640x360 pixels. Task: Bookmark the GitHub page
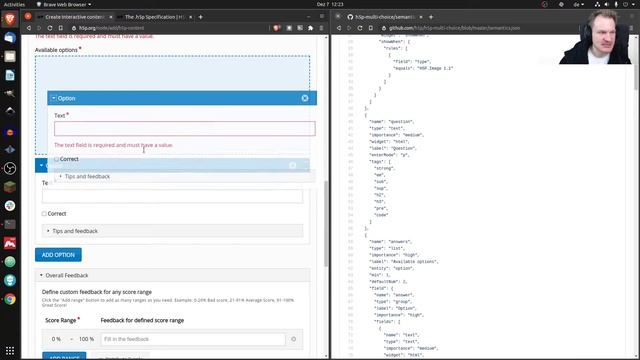click(371, 28)
